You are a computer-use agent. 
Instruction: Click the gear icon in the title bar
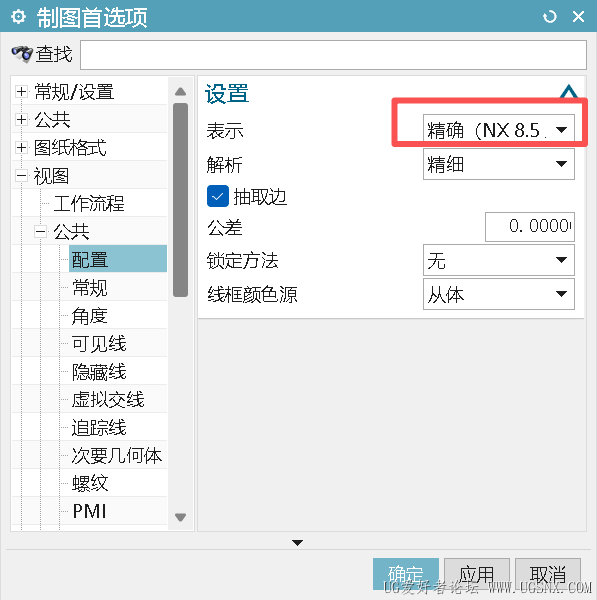[x=18, y=16]
